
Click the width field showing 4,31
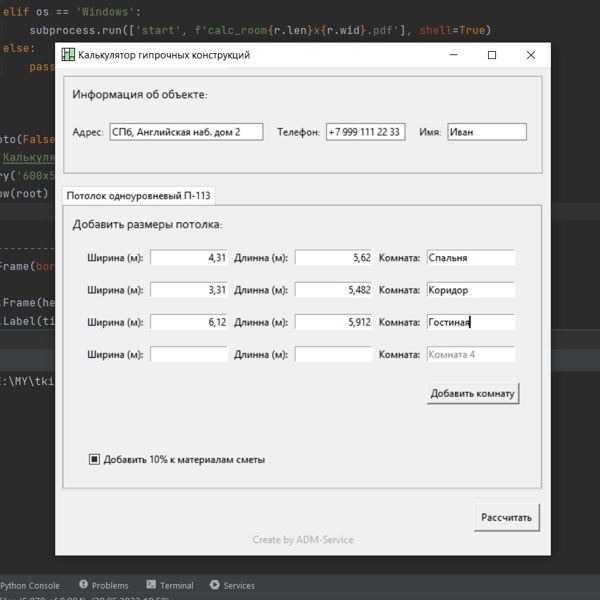pos(189,258)
